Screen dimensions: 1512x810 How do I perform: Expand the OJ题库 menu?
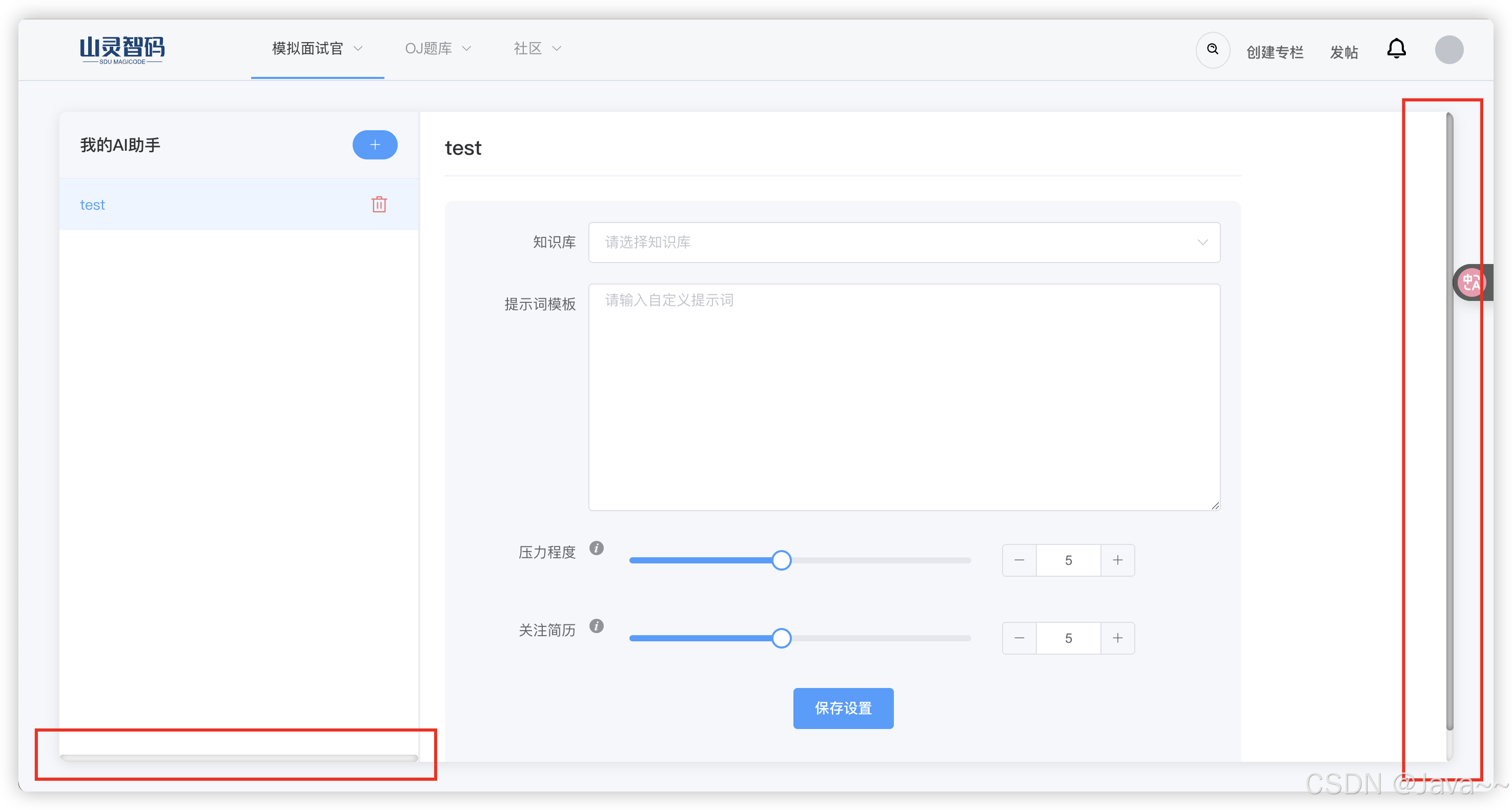click(x=438, y=49)
